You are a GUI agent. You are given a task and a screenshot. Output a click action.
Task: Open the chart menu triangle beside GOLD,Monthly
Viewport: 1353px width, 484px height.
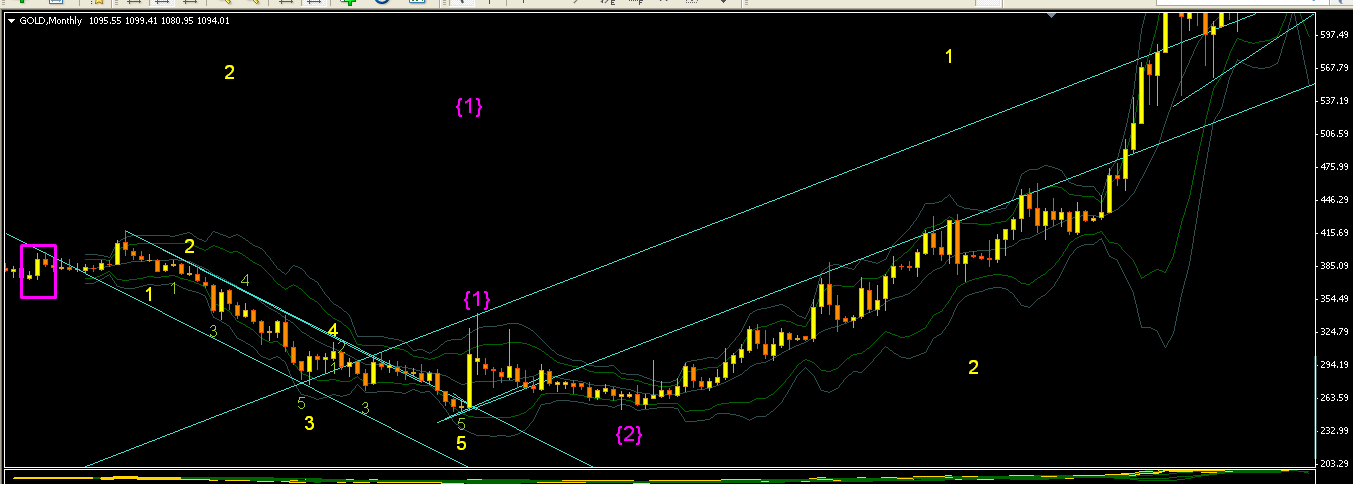[x=11, y=20]
